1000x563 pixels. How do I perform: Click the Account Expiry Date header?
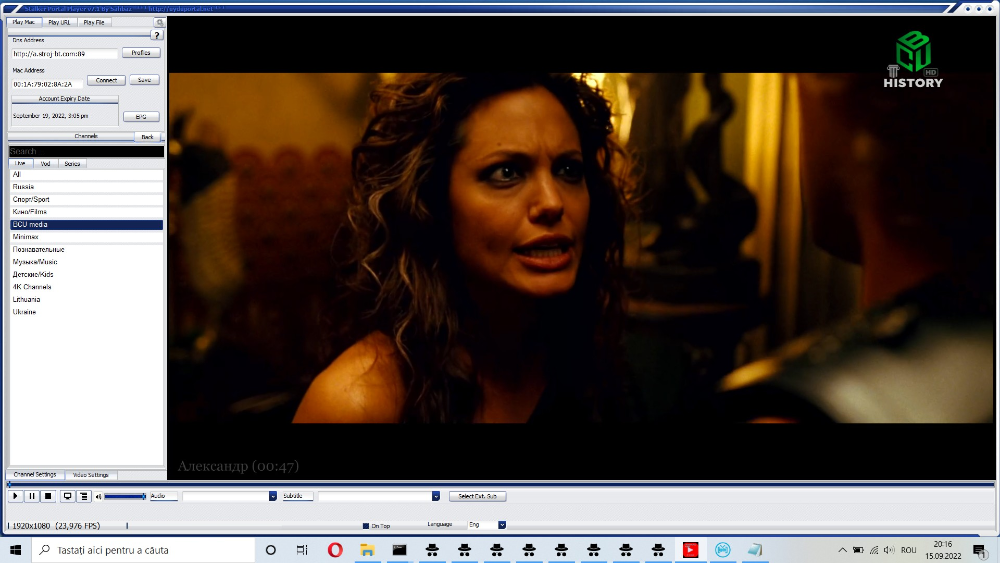tap(64, 99)
